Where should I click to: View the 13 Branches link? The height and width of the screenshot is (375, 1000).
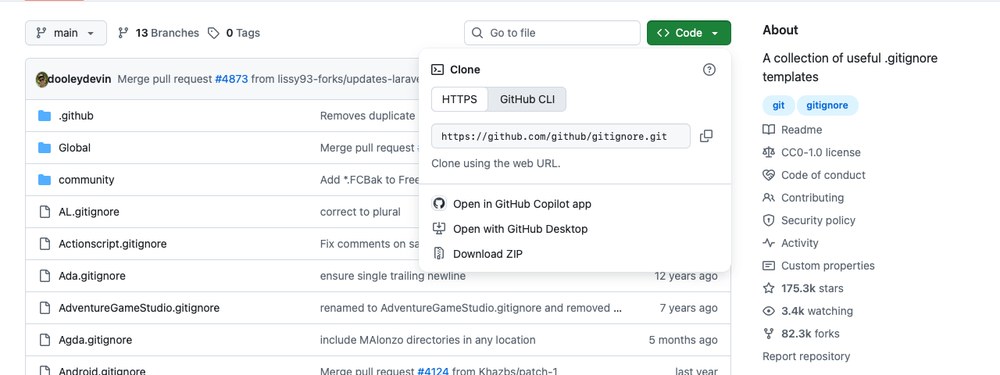point(159,33)
